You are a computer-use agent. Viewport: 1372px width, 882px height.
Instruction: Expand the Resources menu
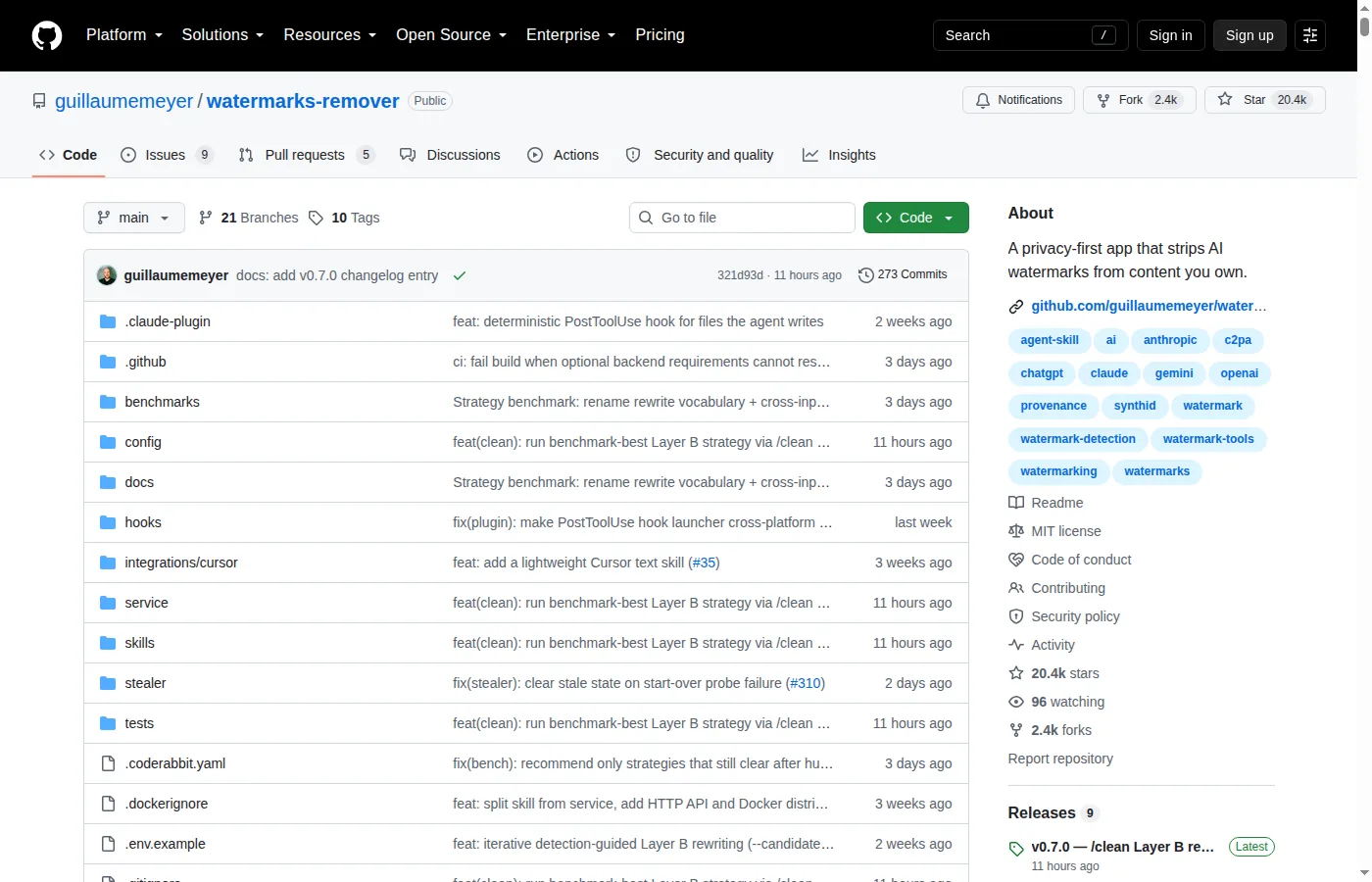(330, 35)
